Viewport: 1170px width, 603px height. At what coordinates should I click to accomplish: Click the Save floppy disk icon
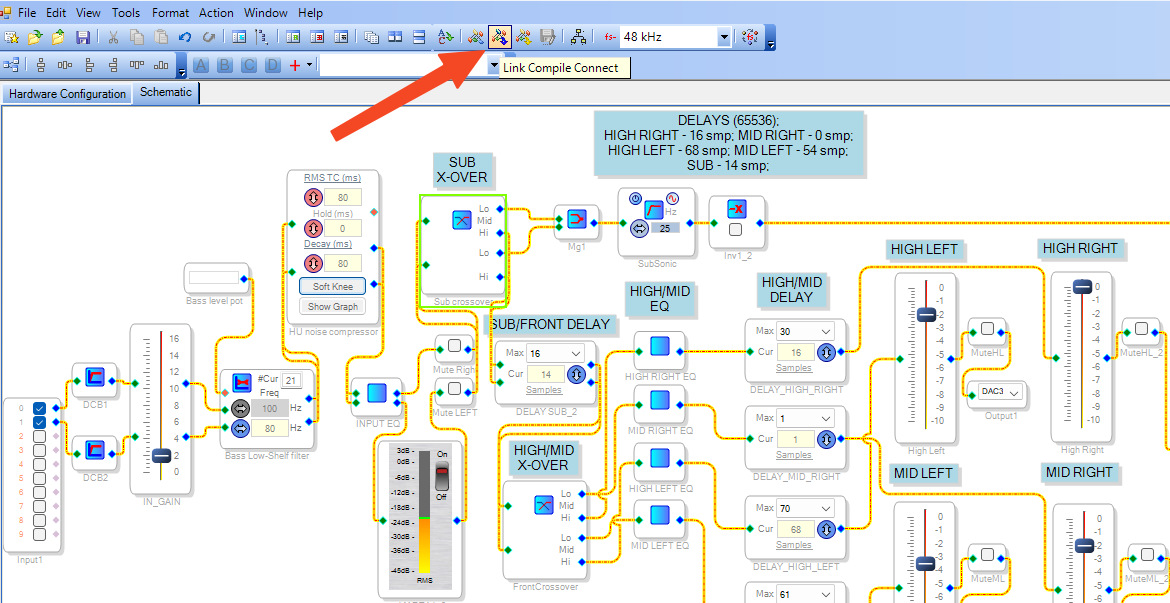pyautogui.click(x=83, y=37)
